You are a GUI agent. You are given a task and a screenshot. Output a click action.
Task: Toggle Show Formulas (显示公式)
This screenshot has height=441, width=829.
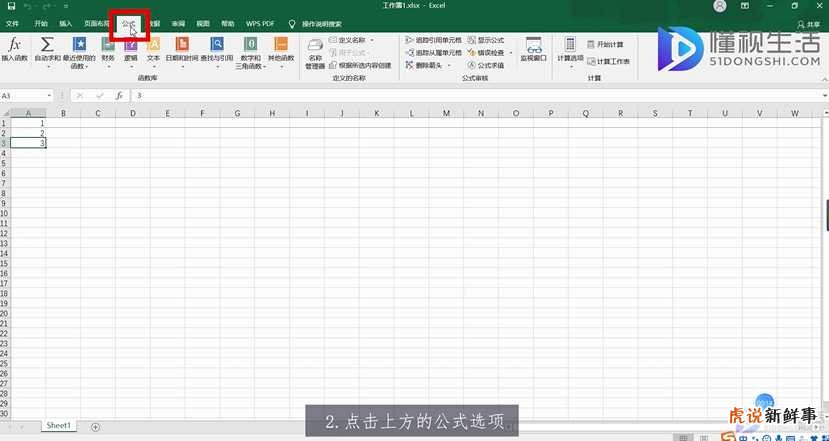pyautogui.click(x=486, y=40)
